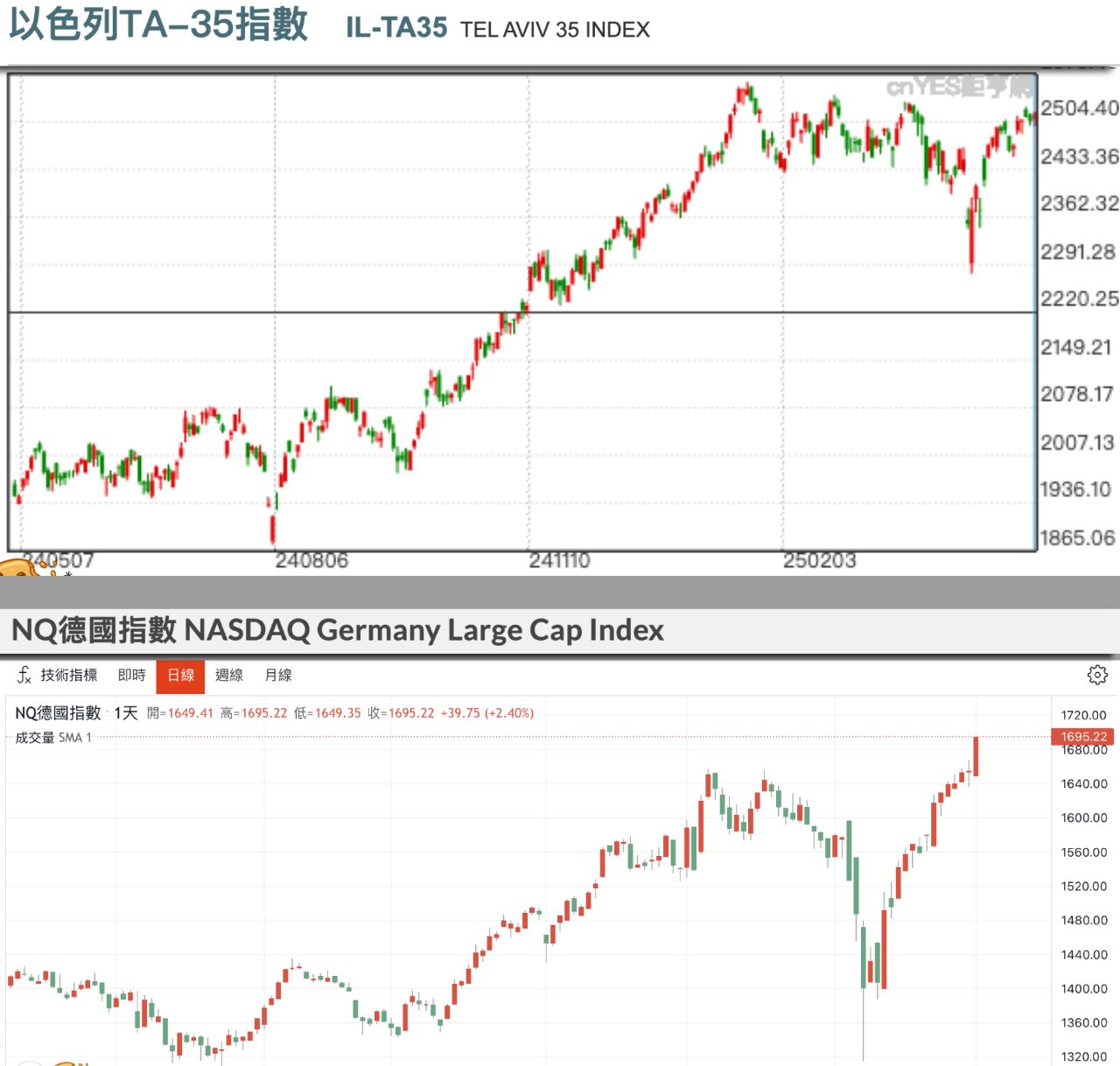This screenshot has width=1120, height=1066.
Task: Click the 1865.06 axis value on TA-35 chart
Action: tap(1078, 538)
